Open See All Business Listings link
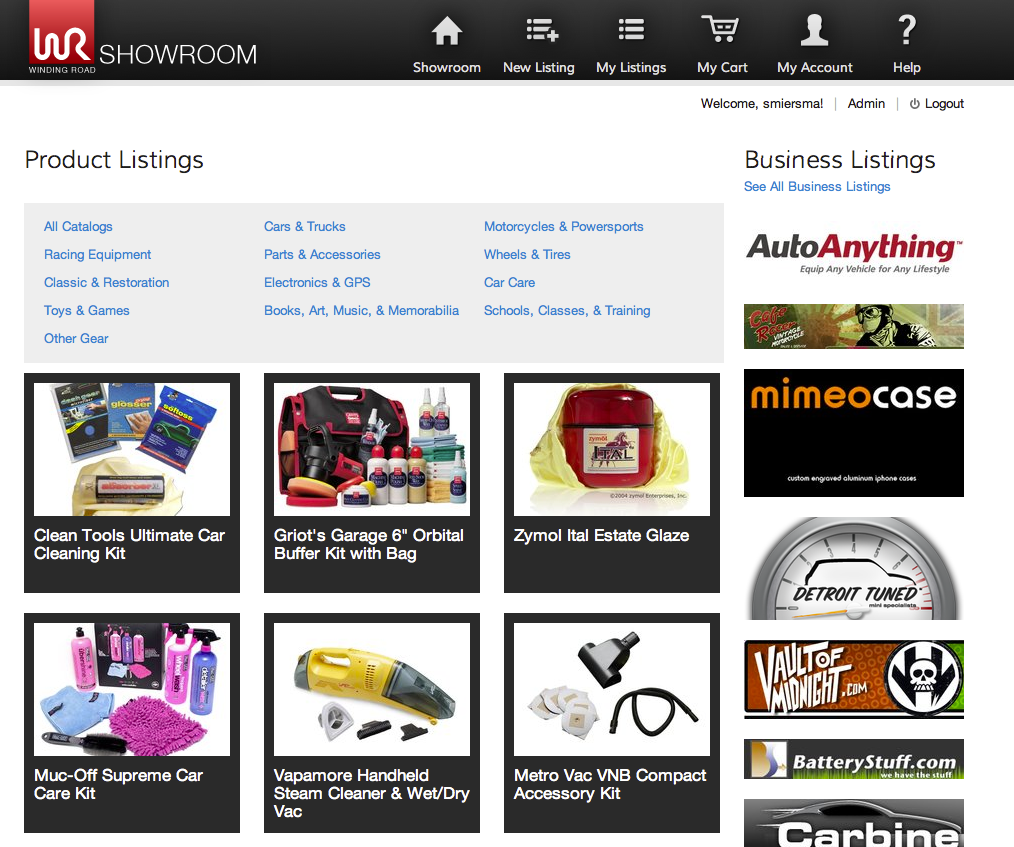 pyautogui.click(x=817, y=186)
